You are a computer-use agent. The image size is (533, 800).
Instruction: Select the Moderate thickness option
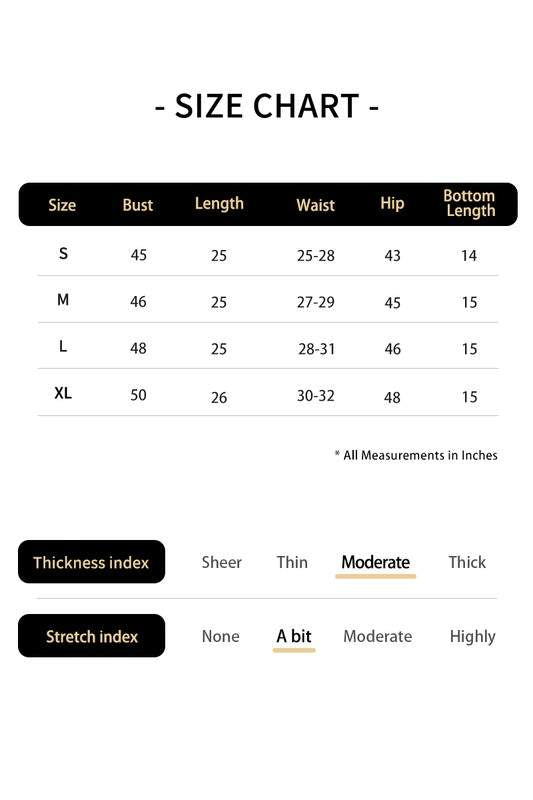pos(375,562)
